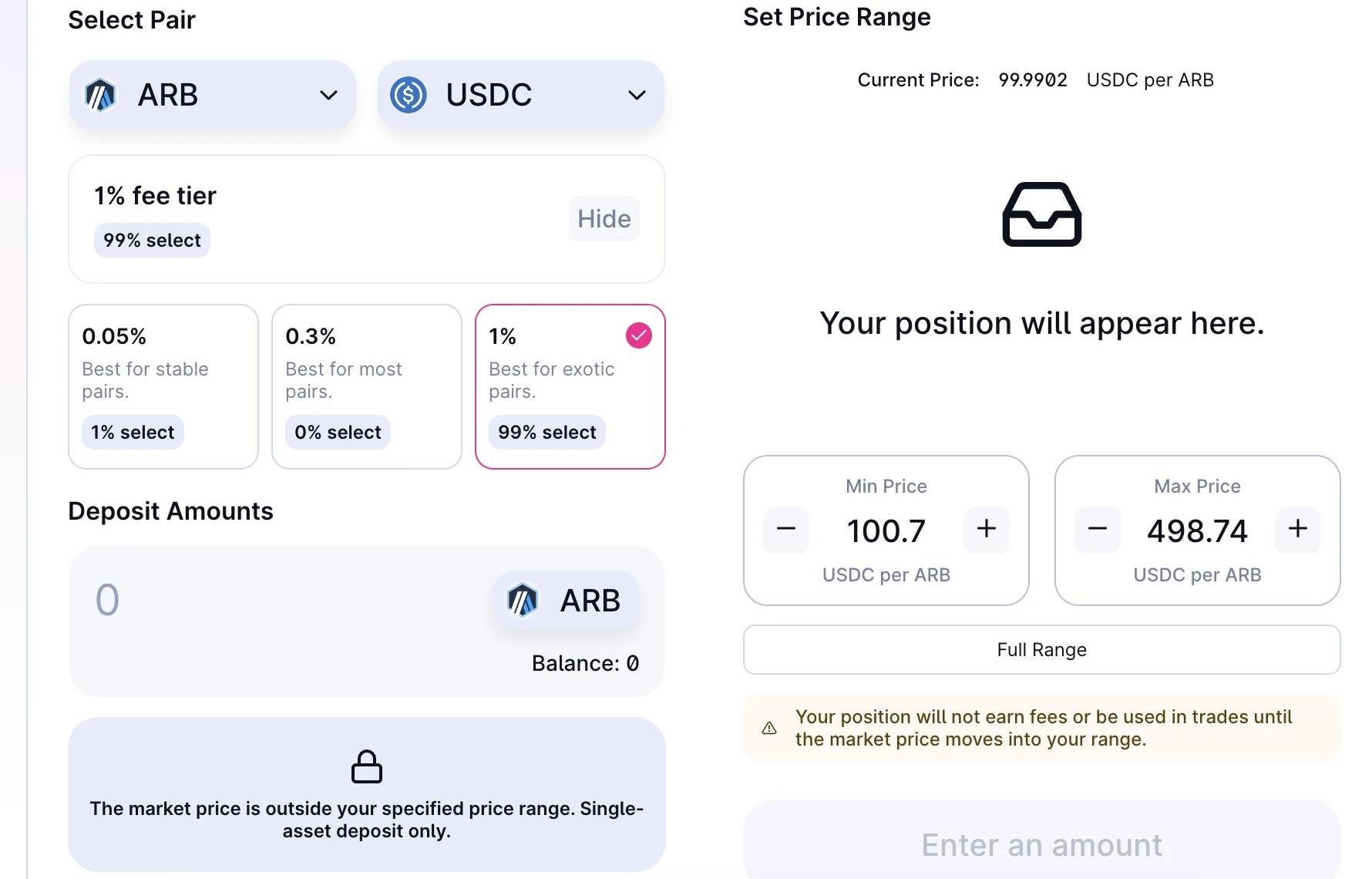The width and height of the screenshot is (1372, 879).
Task: Increase Max Price with plus button
Action: (1298, 529)
